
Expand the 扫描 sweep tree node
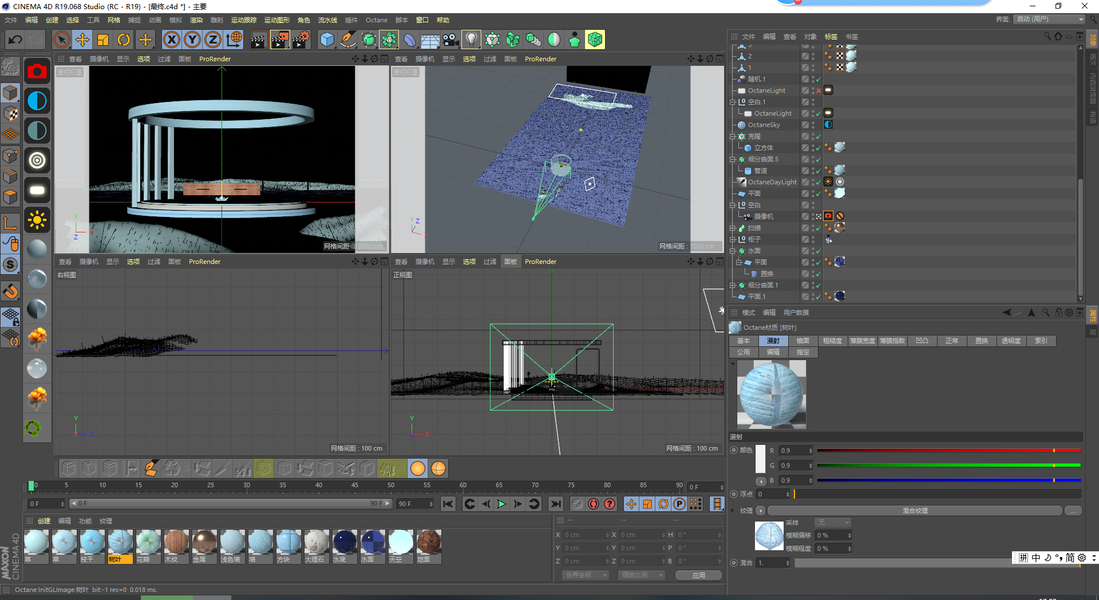pos(733,228)
